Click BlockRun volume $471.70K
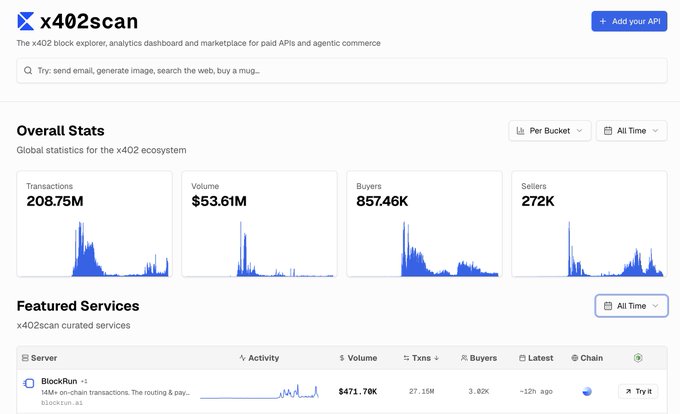Viewport: 680px width, 414px height. click(358, 391)
